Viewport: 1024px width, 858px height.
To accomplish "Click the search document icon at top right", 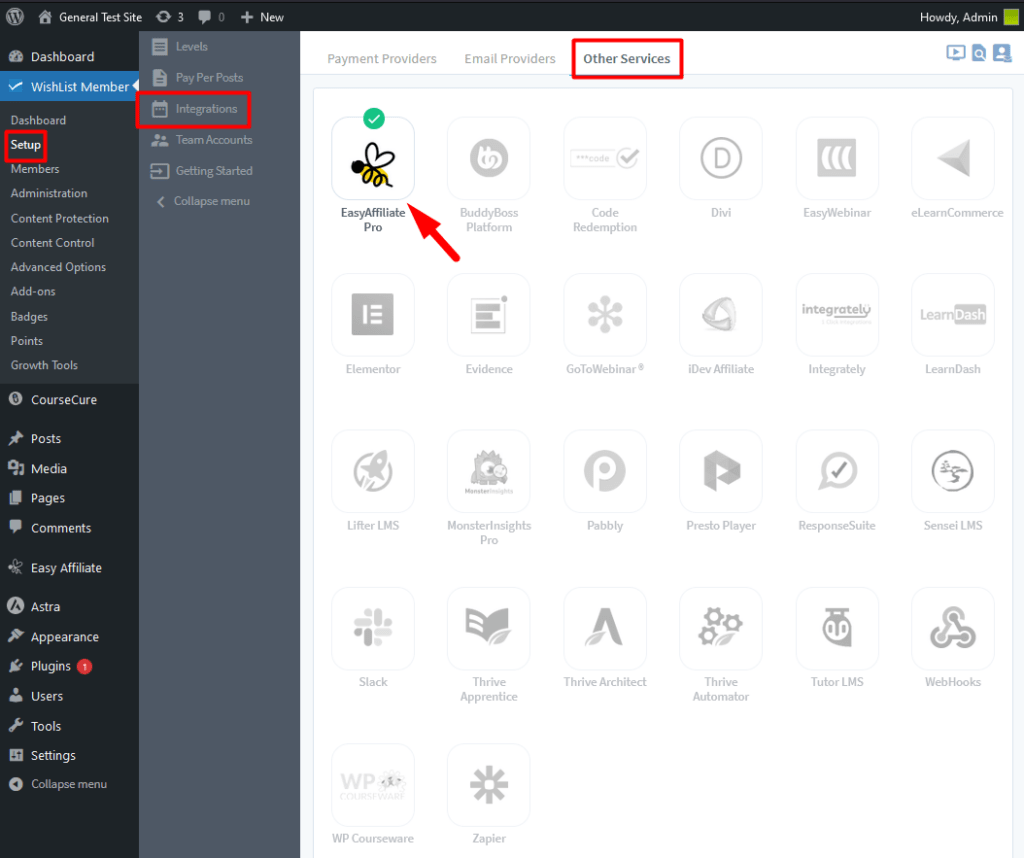I will (978, 53).
